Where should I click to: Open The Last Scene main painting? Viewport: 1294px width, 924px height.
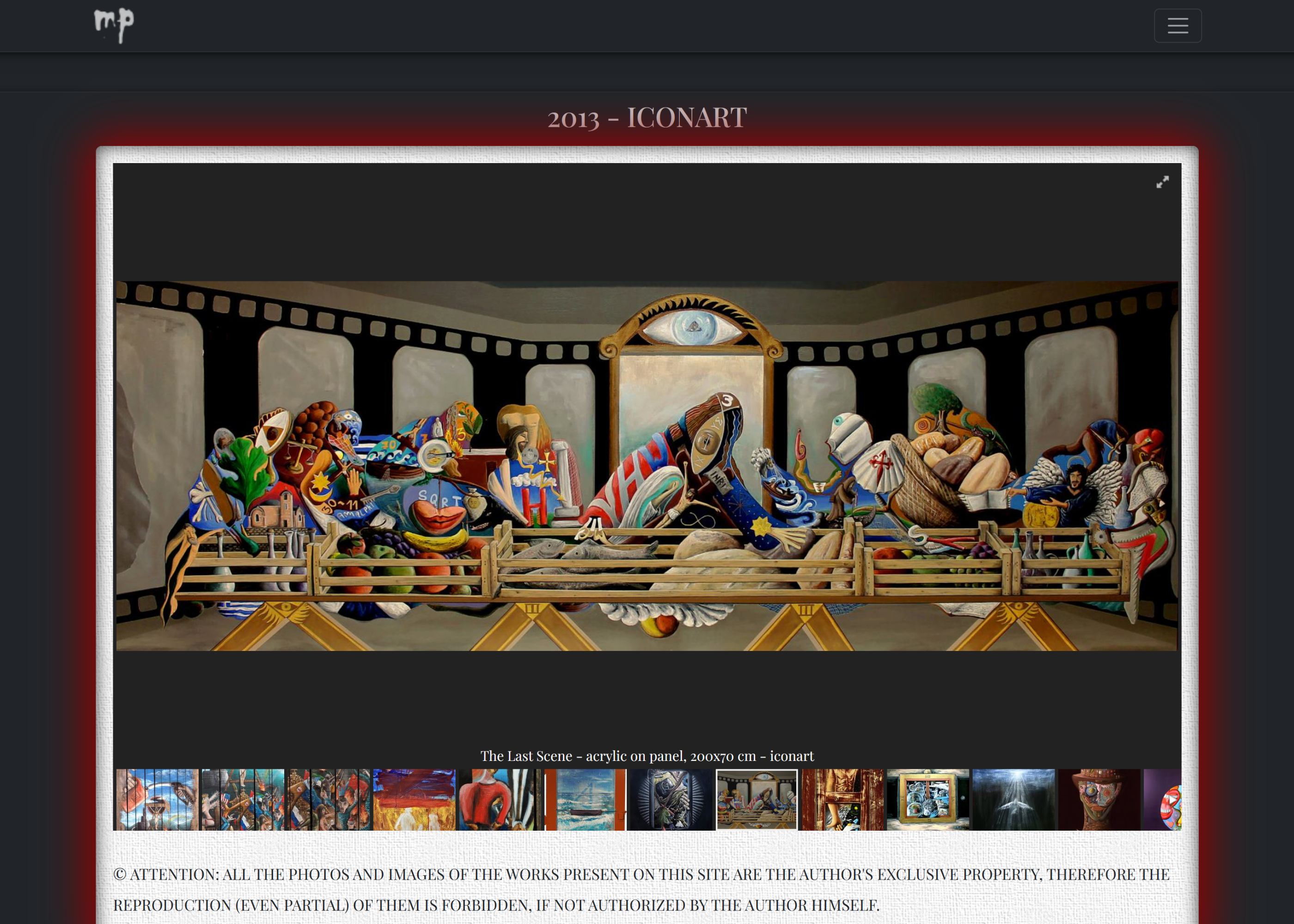point(647,465)
